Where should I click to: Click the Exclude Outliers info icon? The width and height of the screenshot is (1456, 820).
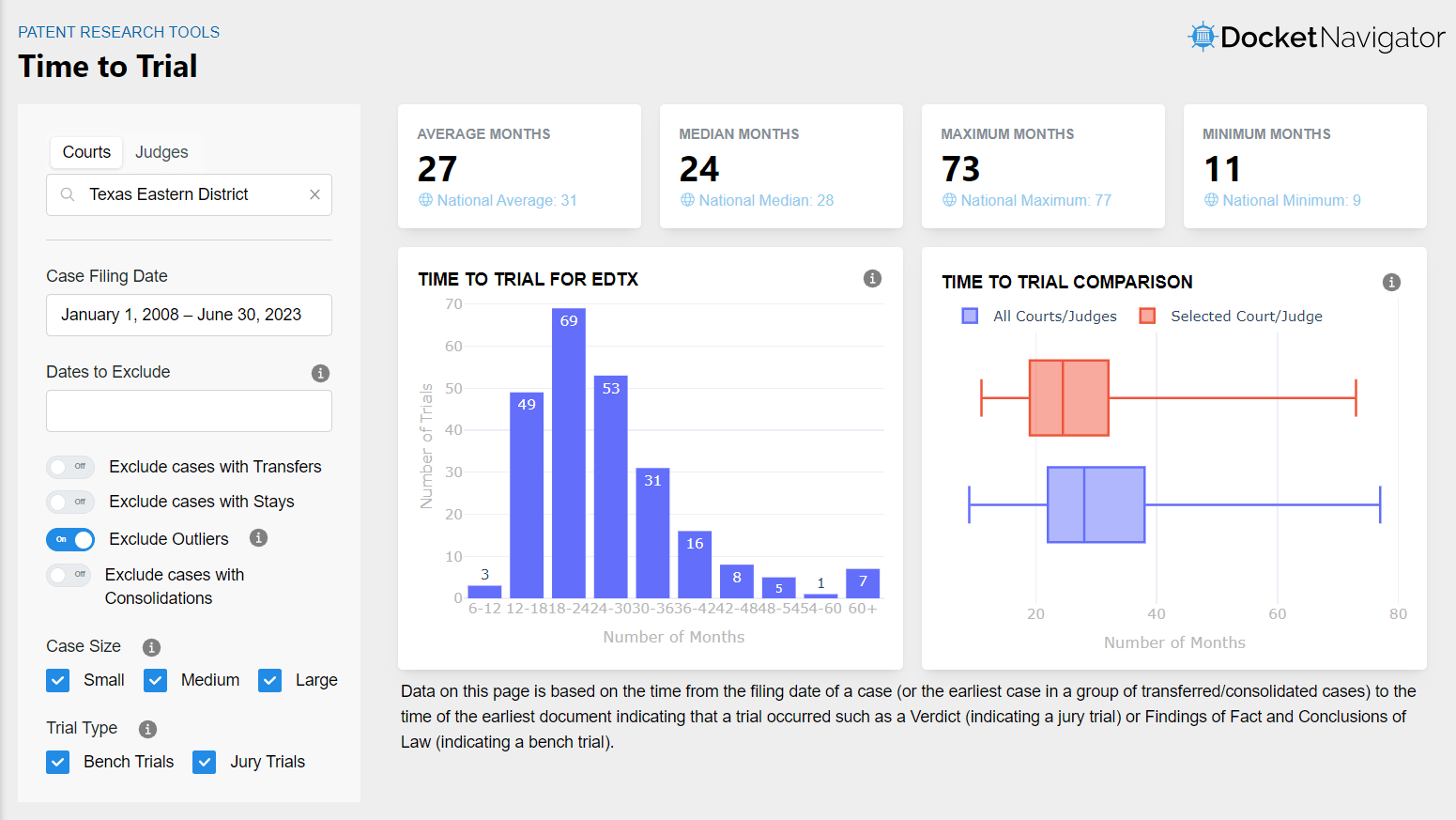[258, 538]
